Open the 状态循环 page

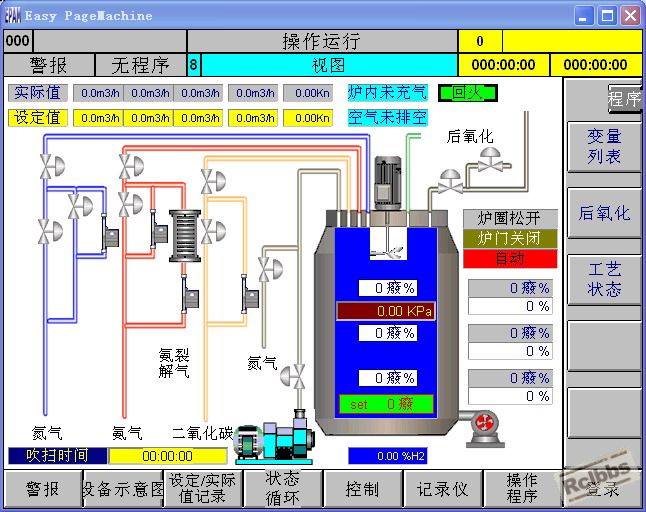click(282, 489)
